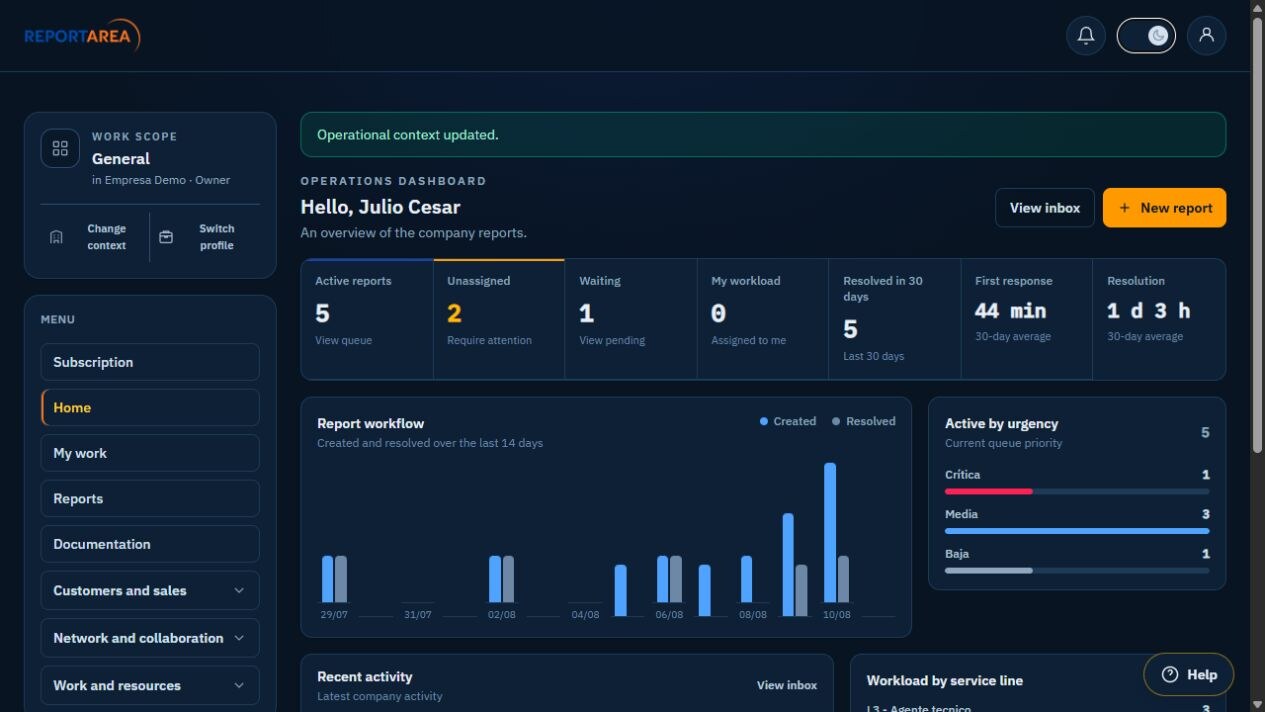Expand Work and resources chevron
The width and height of the screenshot is (1265, 712).
coord(239,685)
